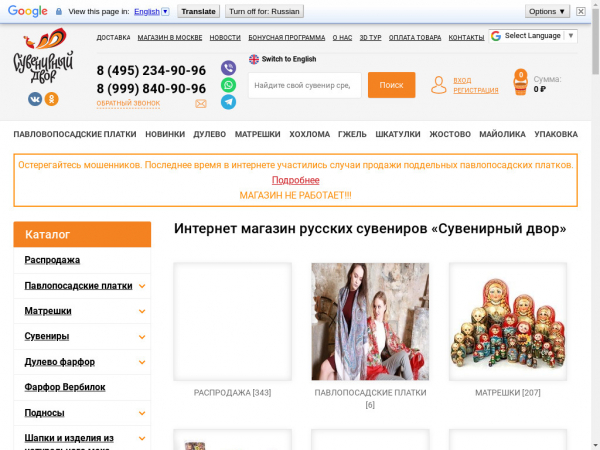Image resolution: width=600 pixels, height=450 pixels.
Task: Click the UK flag icon
Action: 254,59
